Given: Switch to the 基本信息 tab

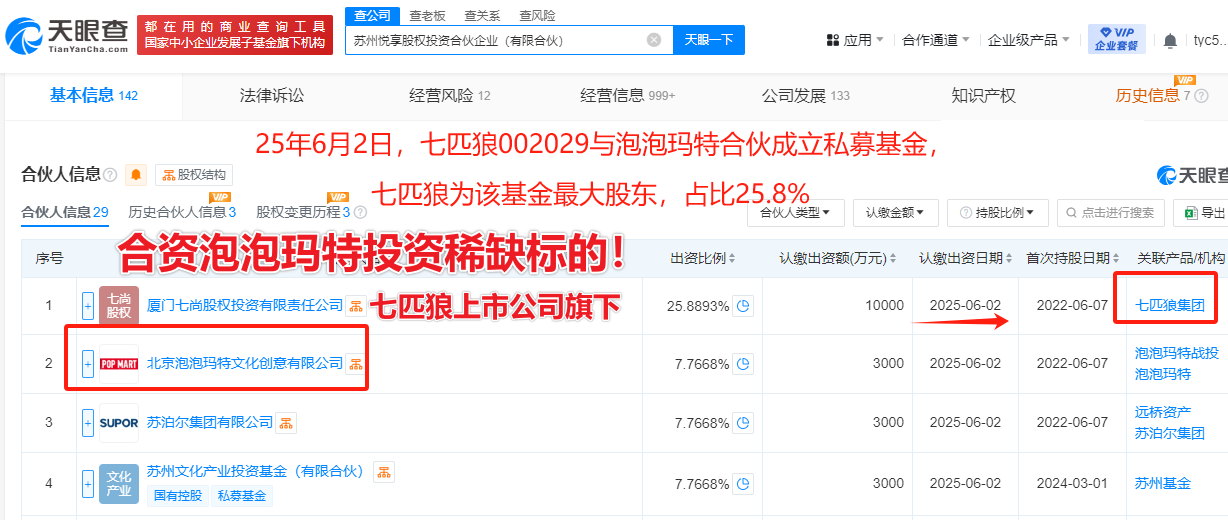Looking at the screenshot, I should pyautogui.click(x=94, y=96).
